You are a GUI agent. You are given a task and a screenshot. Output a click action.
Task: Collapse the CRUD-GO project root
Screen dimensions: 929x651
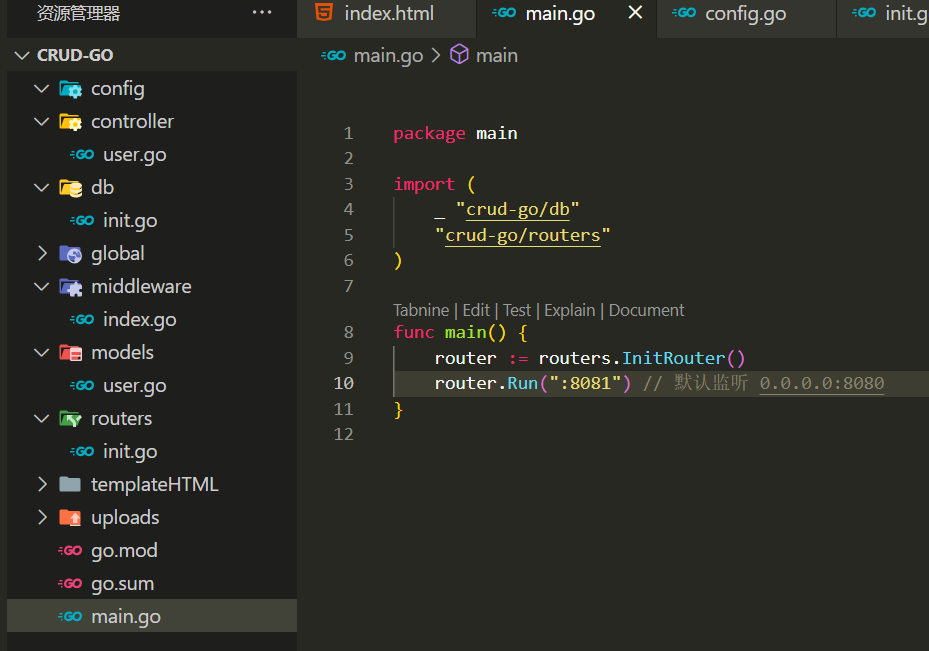click(x=22, y=55)
